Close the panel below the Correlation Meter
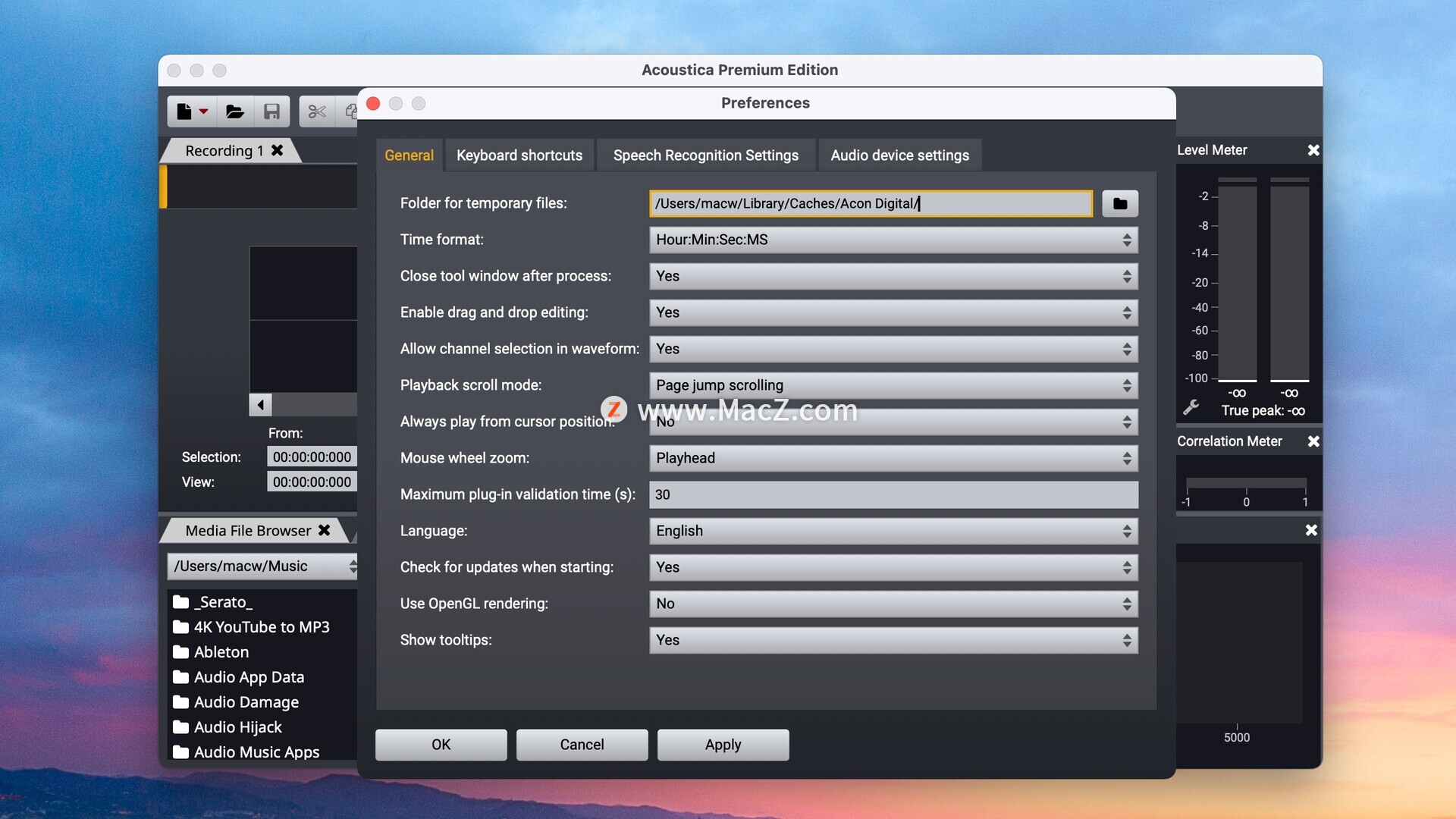The image size is (1456, 819). pos(1311,530)
